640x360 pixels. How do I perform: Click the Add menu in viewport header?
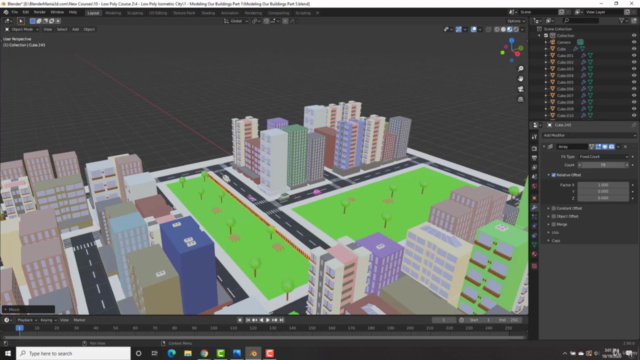[76, 29]
